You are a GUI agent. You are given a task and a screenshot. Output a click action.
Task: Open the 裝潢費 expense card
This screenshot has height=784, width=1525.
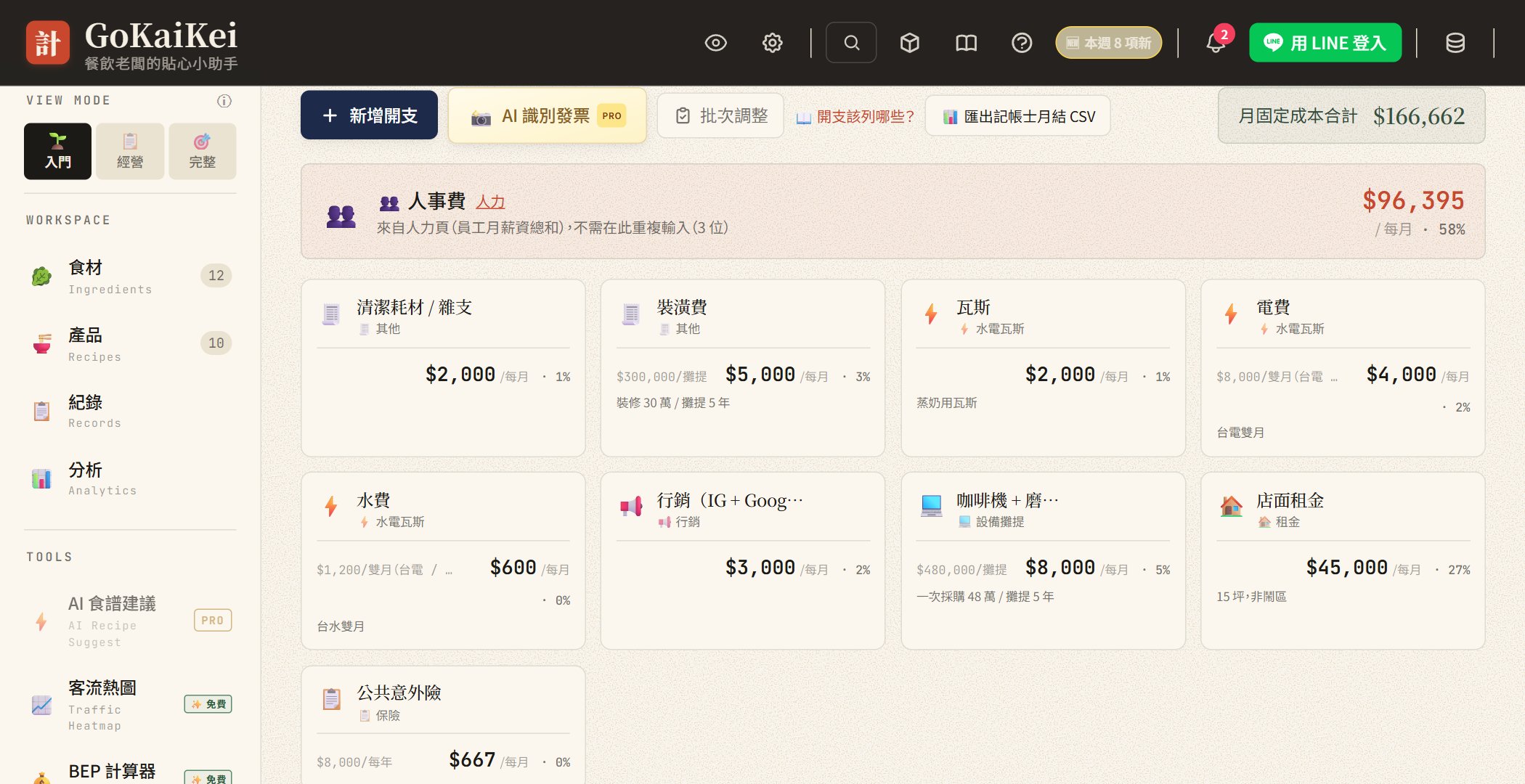click(x=743, y=368)
